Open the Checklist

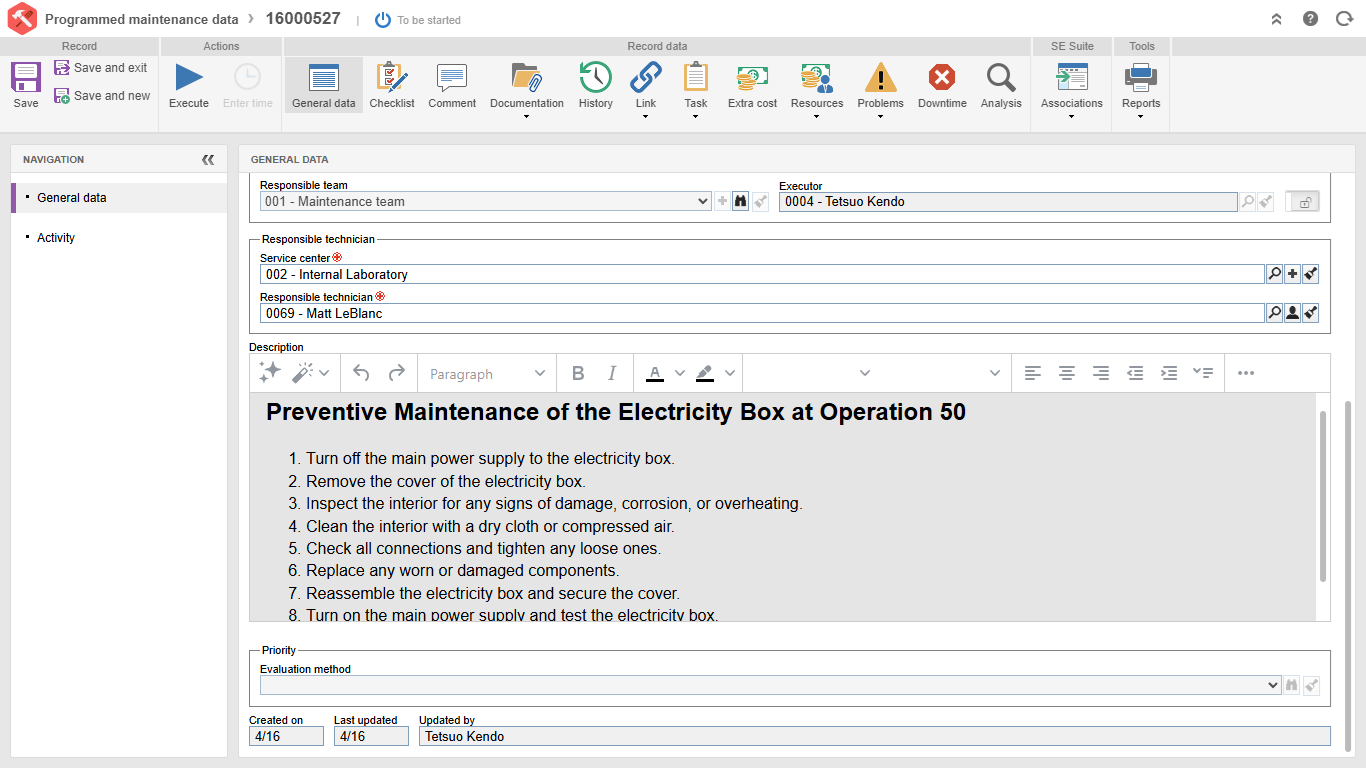pyautogui.click(x=392, y=86)
